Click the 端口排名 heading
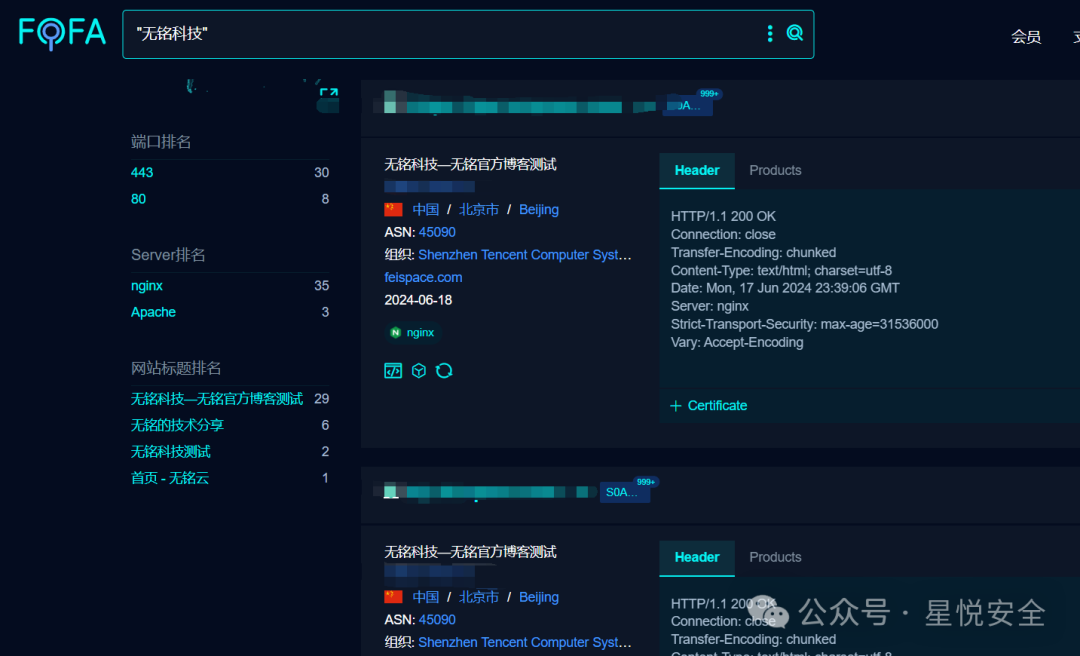The height and width of the screenshot is (656, 1080). pos(160,141)
